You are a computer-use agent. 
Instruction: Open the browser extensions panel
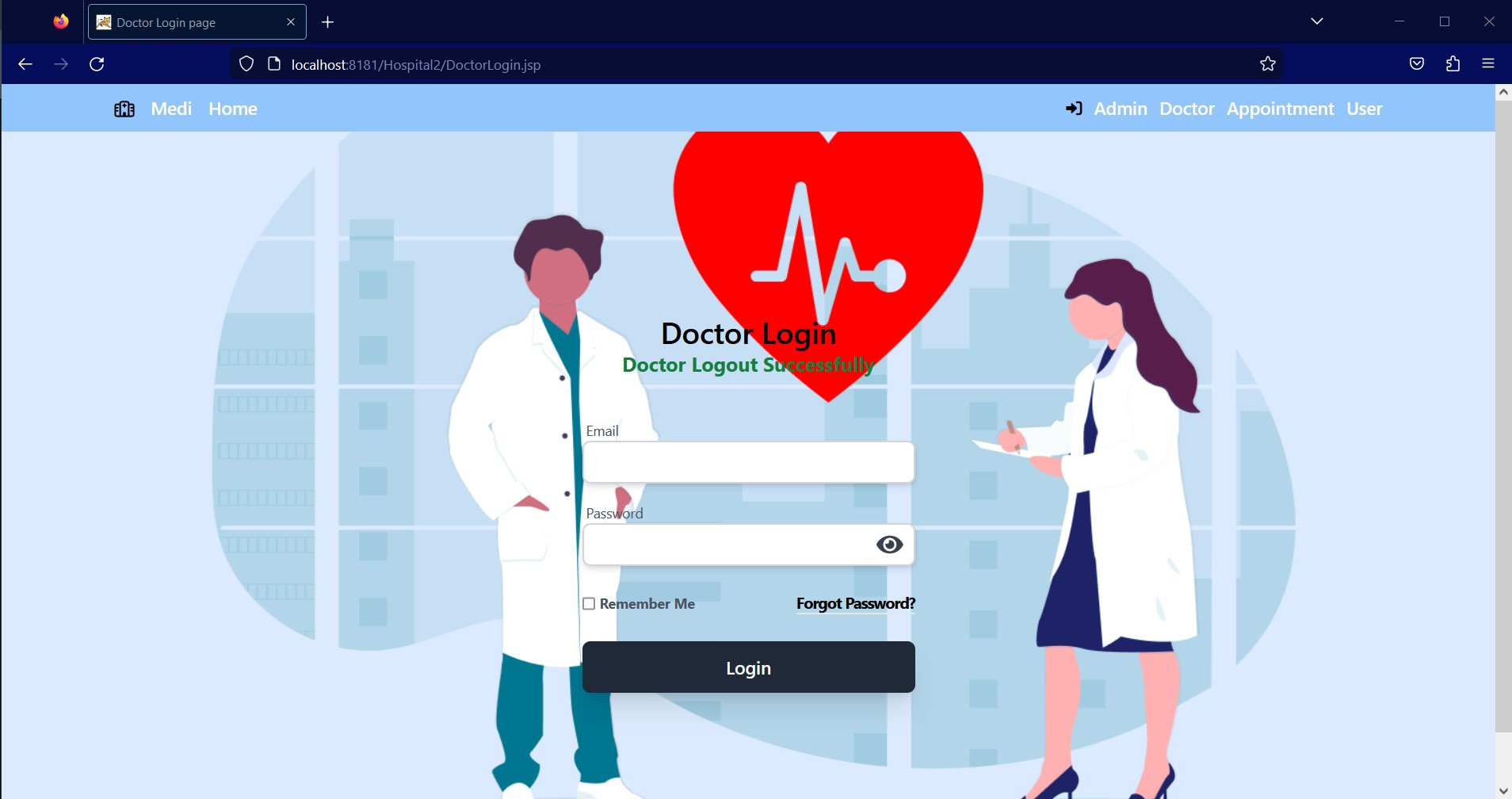[x=1453, y=64]
